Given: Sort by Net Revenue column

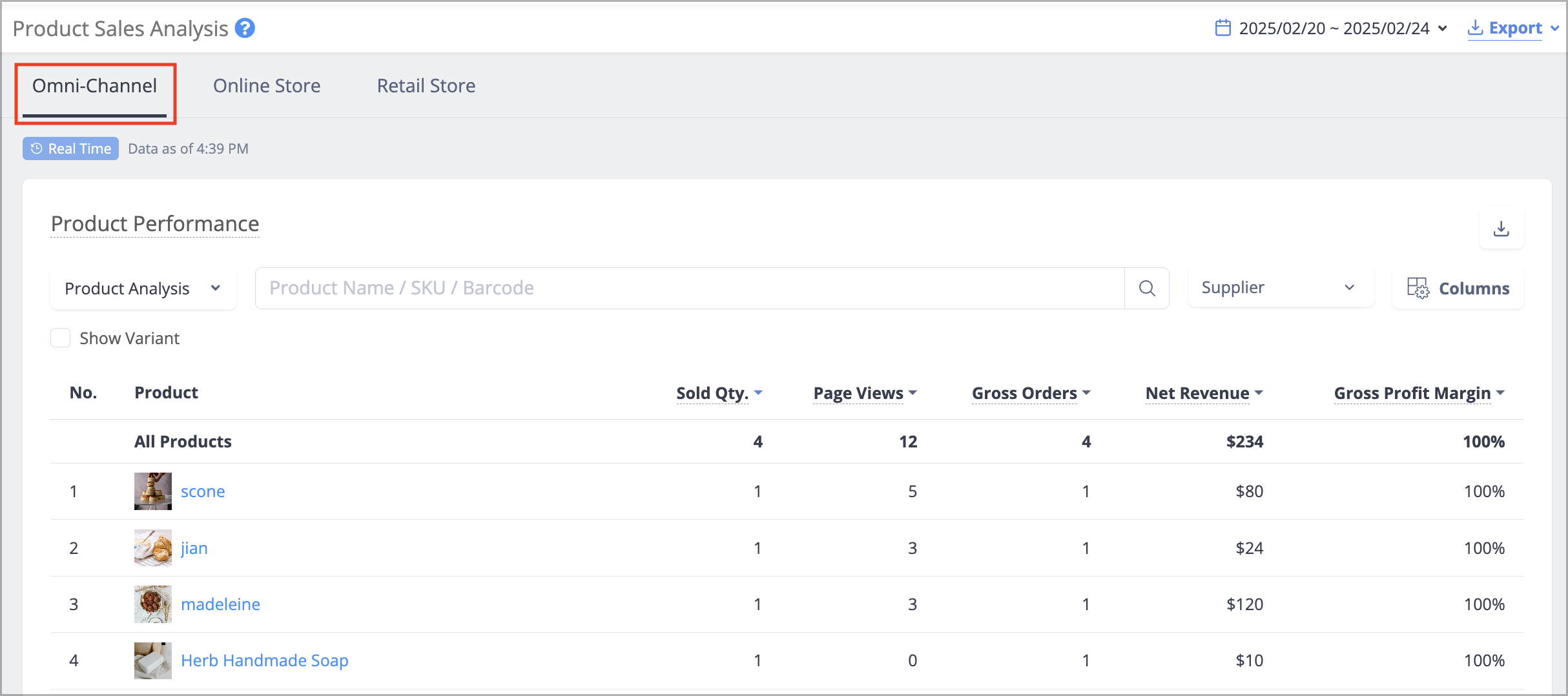Looking at the screenshot, I should [x=1204, y=393].
